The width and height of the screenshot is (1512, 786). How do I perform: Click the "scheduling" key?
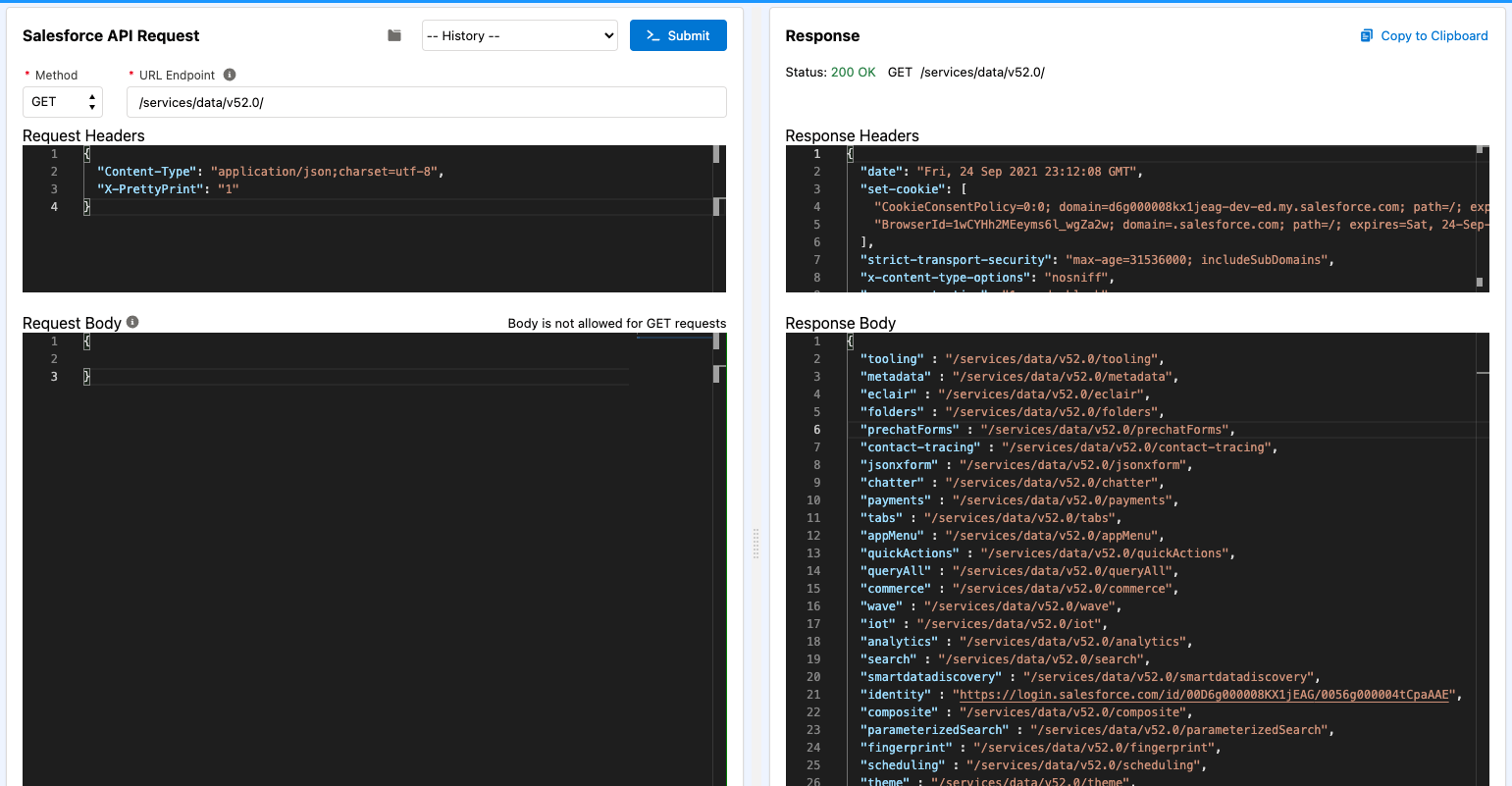[903, 765]
